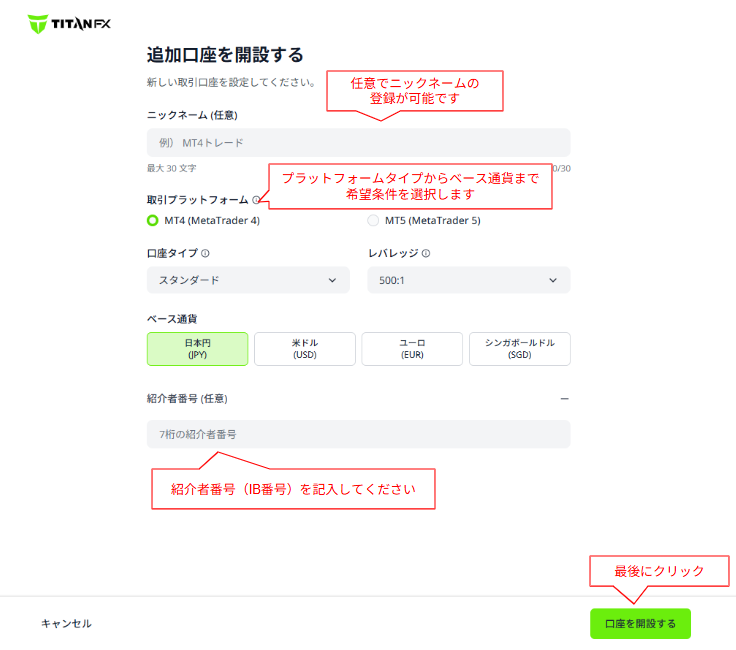Select the MT4 (MetaTrader 4) radio button

[153, 221]
